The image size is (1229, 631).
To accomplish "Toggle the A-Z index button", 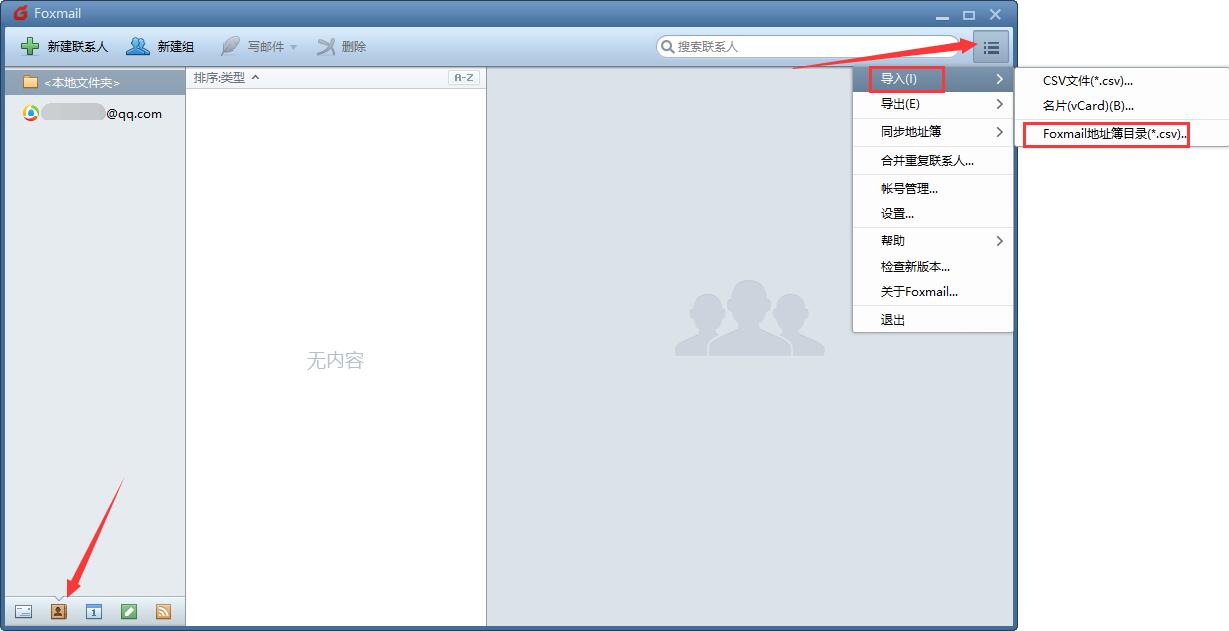I will pos(464,77).
